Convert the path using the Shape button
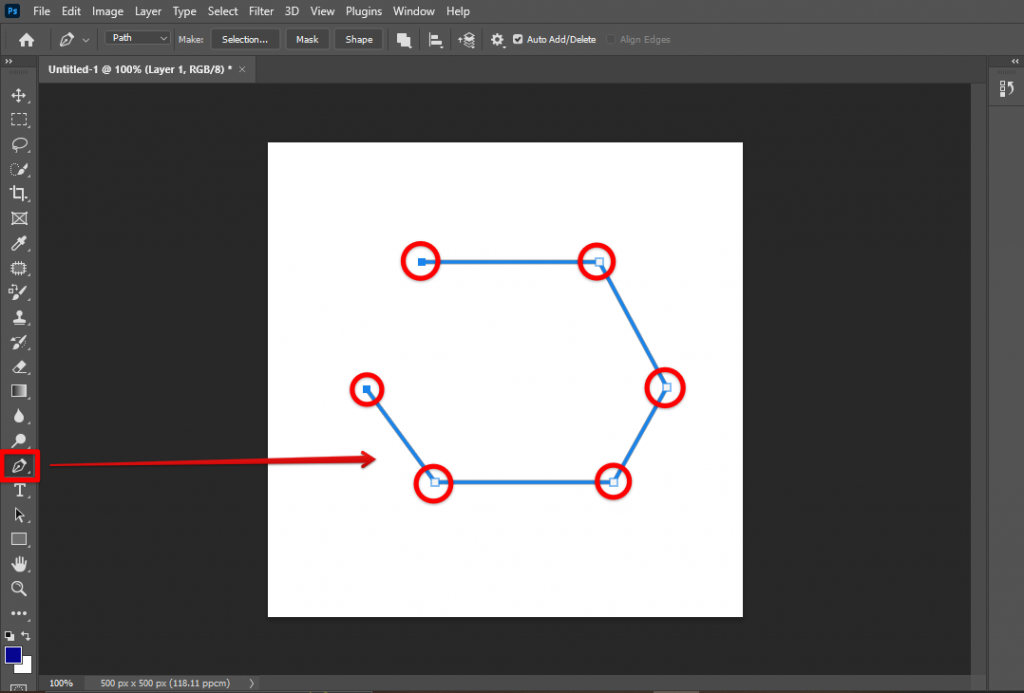This screenshot has width=1024, height=693. coord(358,39)
